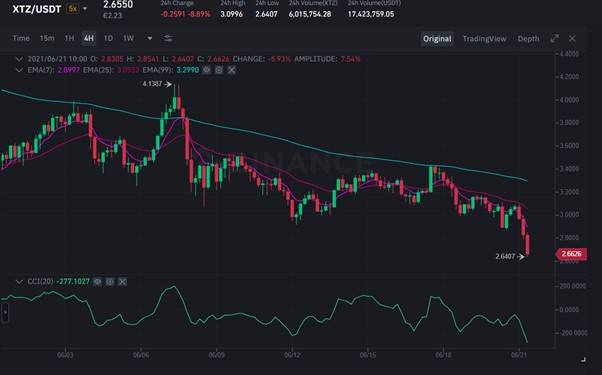This screenshot has width=602, height=375.
Task: Open the Depth chart tab
Action: pyautogui.click(x=528, y=39)
